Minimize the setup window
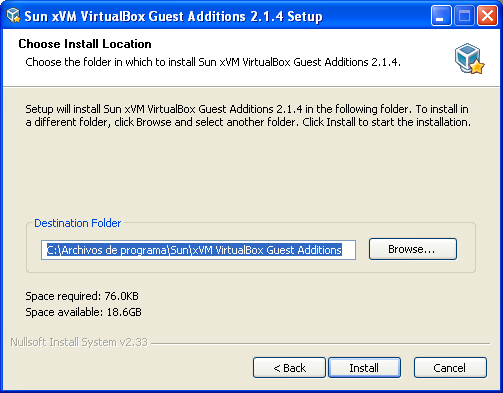The image size is (503, 393). click(441, 15)
